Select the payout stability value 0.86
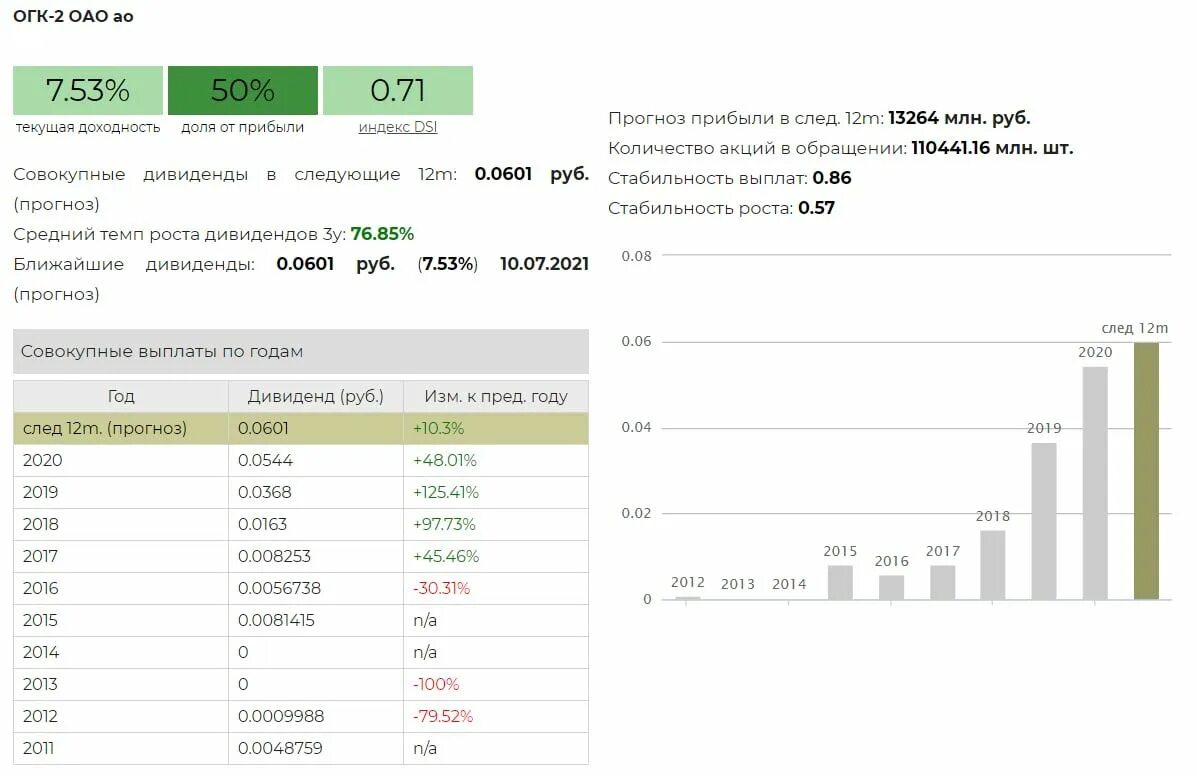Image resolution: width=1197 pixels, height=776 pixels. pos(832,178)
